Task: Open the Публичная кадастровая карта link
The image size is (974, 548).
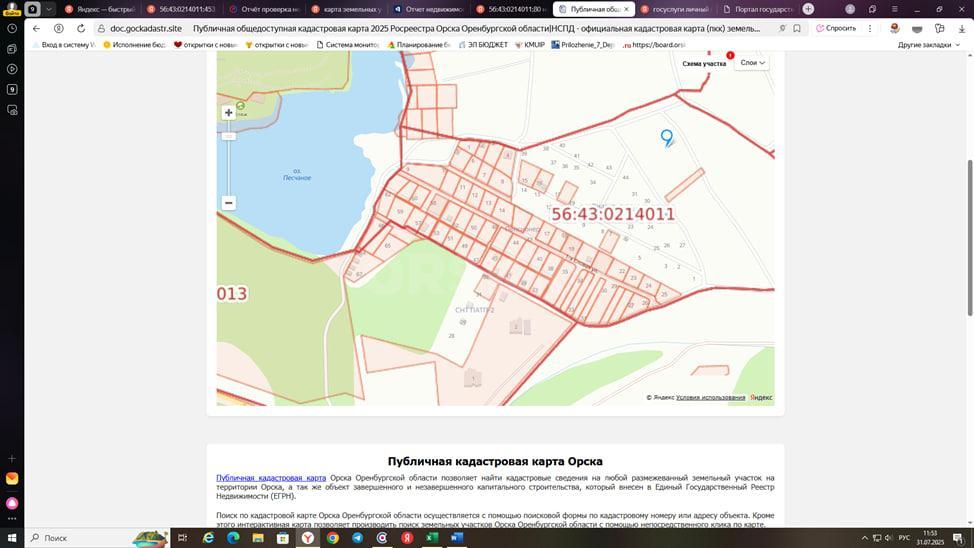Action: click(x=271, y=478)
